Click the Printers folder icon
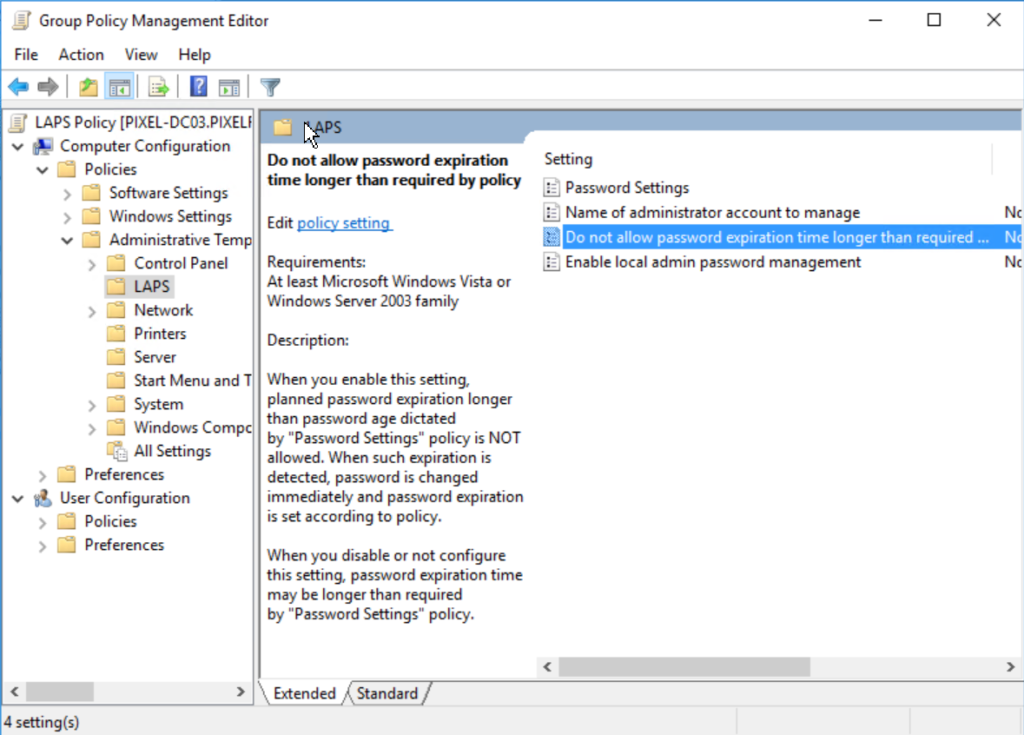 point(116,334)
